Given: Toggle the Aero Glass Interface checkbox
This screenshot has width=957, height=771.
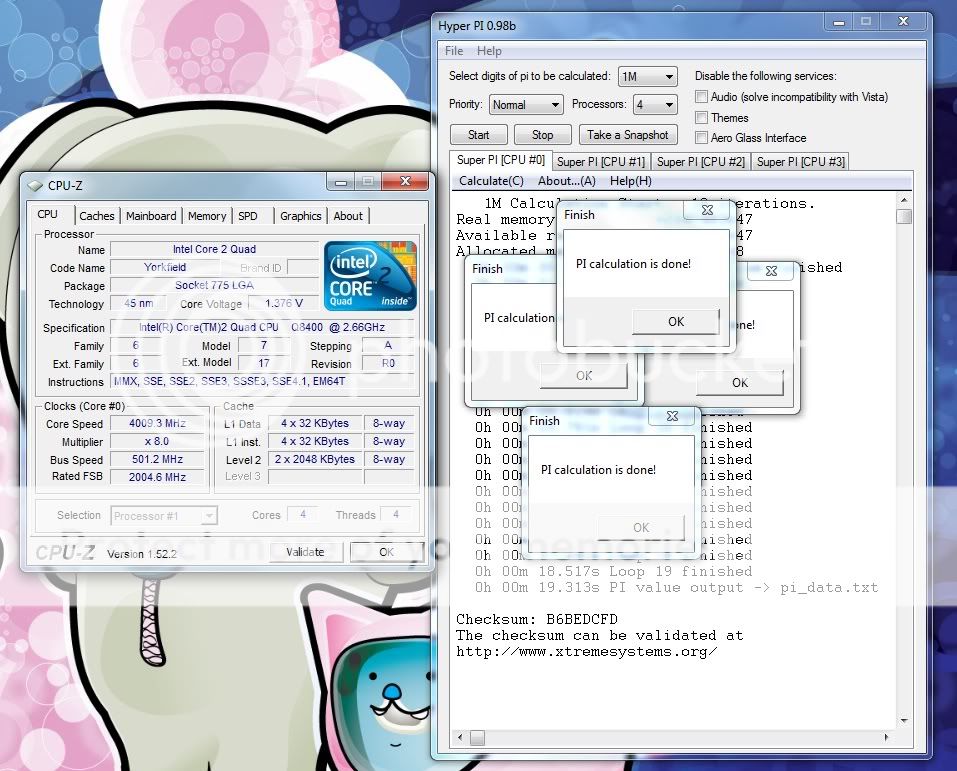Looking at the screenshot, I should click(x=701, y=138).
